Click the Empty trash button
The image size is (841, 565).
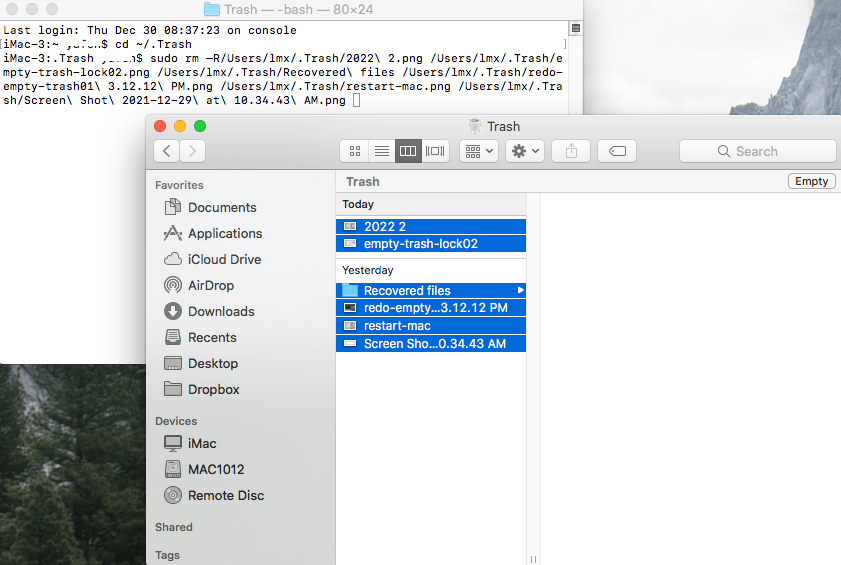click(x=811, y=181)
